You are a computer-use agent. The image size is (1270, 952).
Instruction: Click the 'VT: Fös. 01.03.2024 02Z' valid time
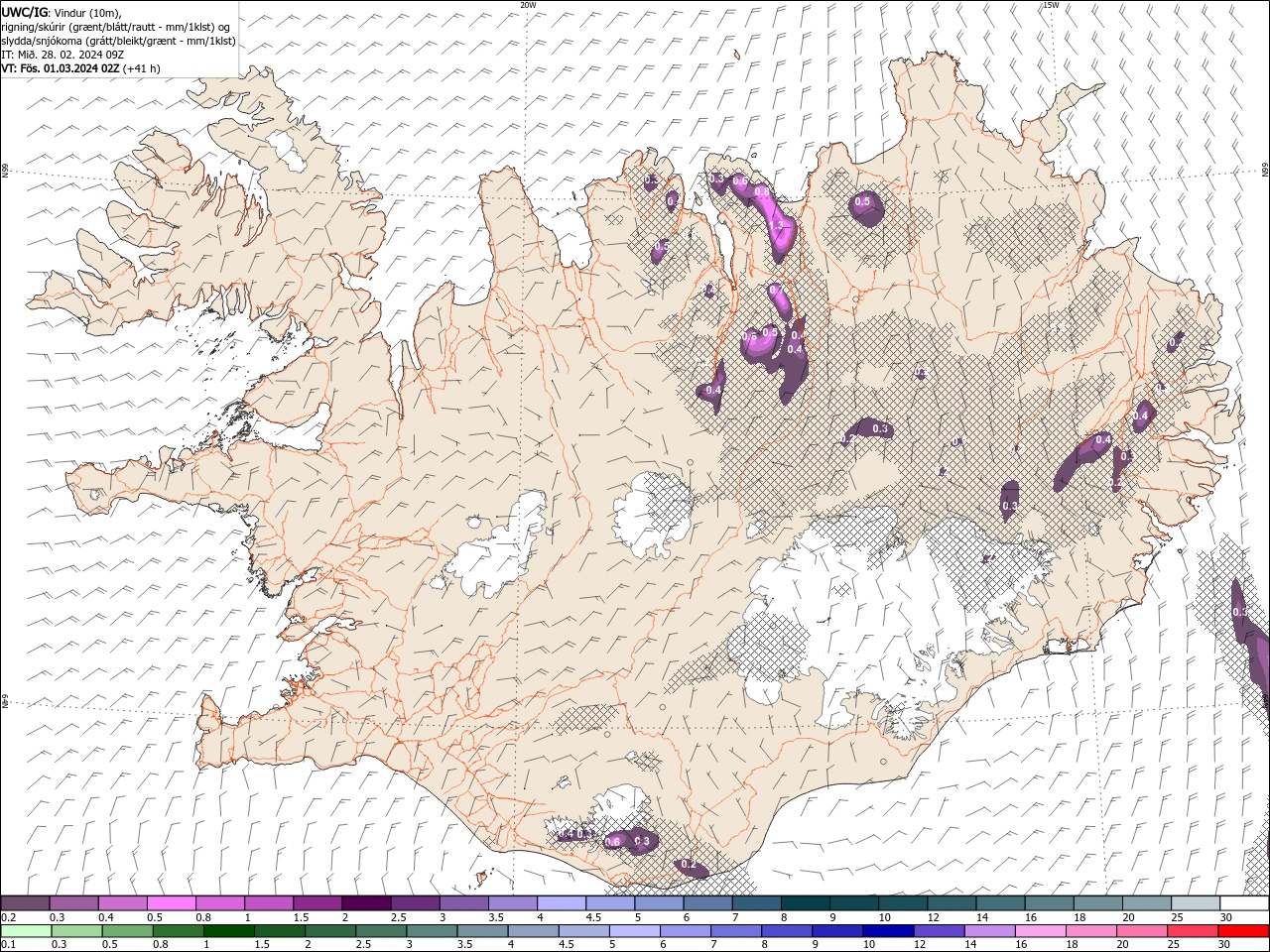coord(62,68)
